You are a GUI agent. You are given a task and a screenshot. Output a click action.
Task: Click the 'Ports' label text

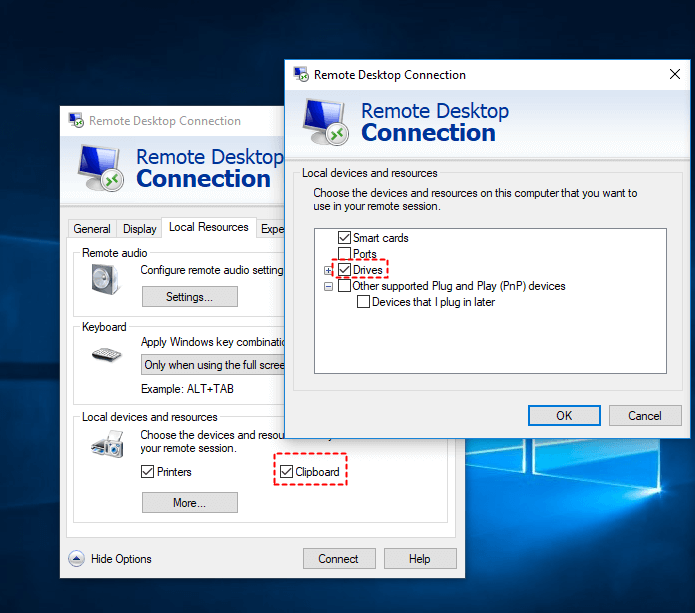pyautogui.click(x=365, y=254)
